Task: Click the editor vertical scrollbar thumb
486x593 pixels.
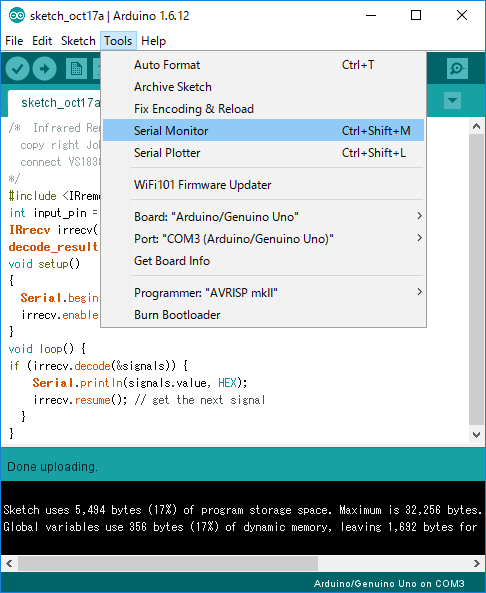Action: click(476, 279)
